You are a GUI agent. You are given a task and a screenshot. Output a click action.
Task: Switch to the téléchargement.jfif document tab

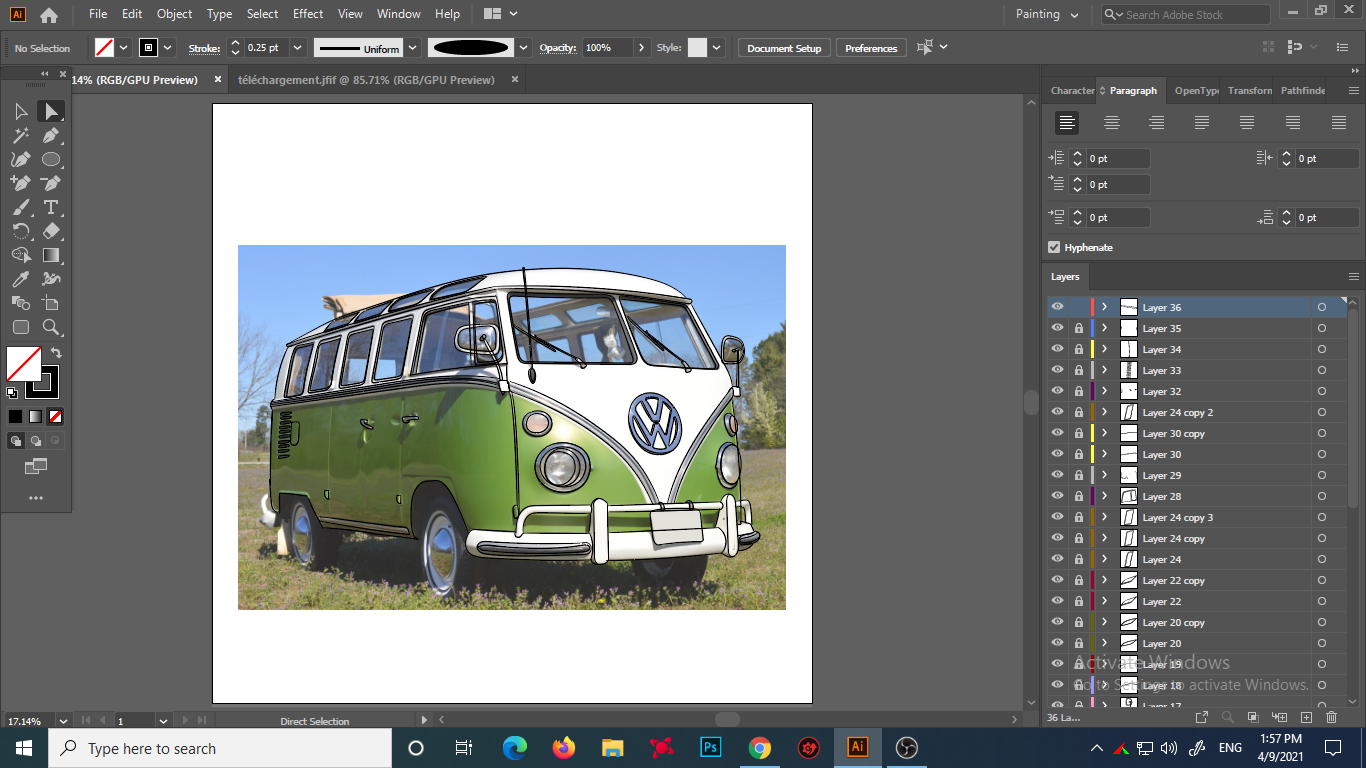366,80
